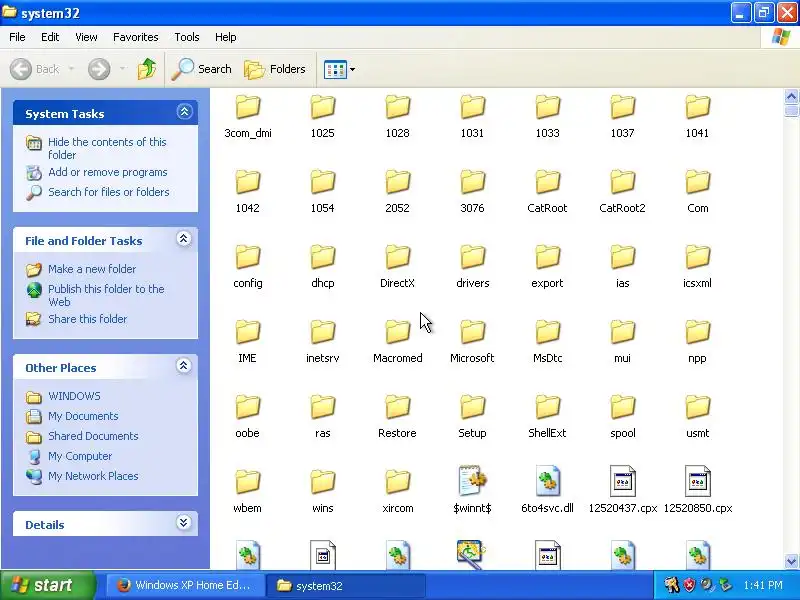Viewport: 800px width, 600px height.
Task: Go to My Documents in Other Places
Action: coord(83,416)
